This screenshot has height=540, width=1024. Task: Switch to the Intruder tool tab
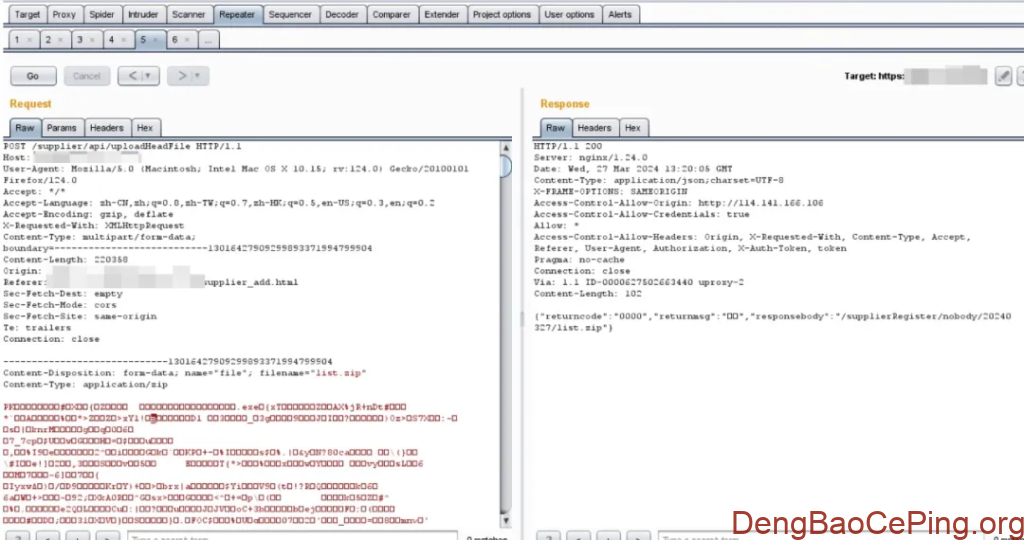[142, 15]
